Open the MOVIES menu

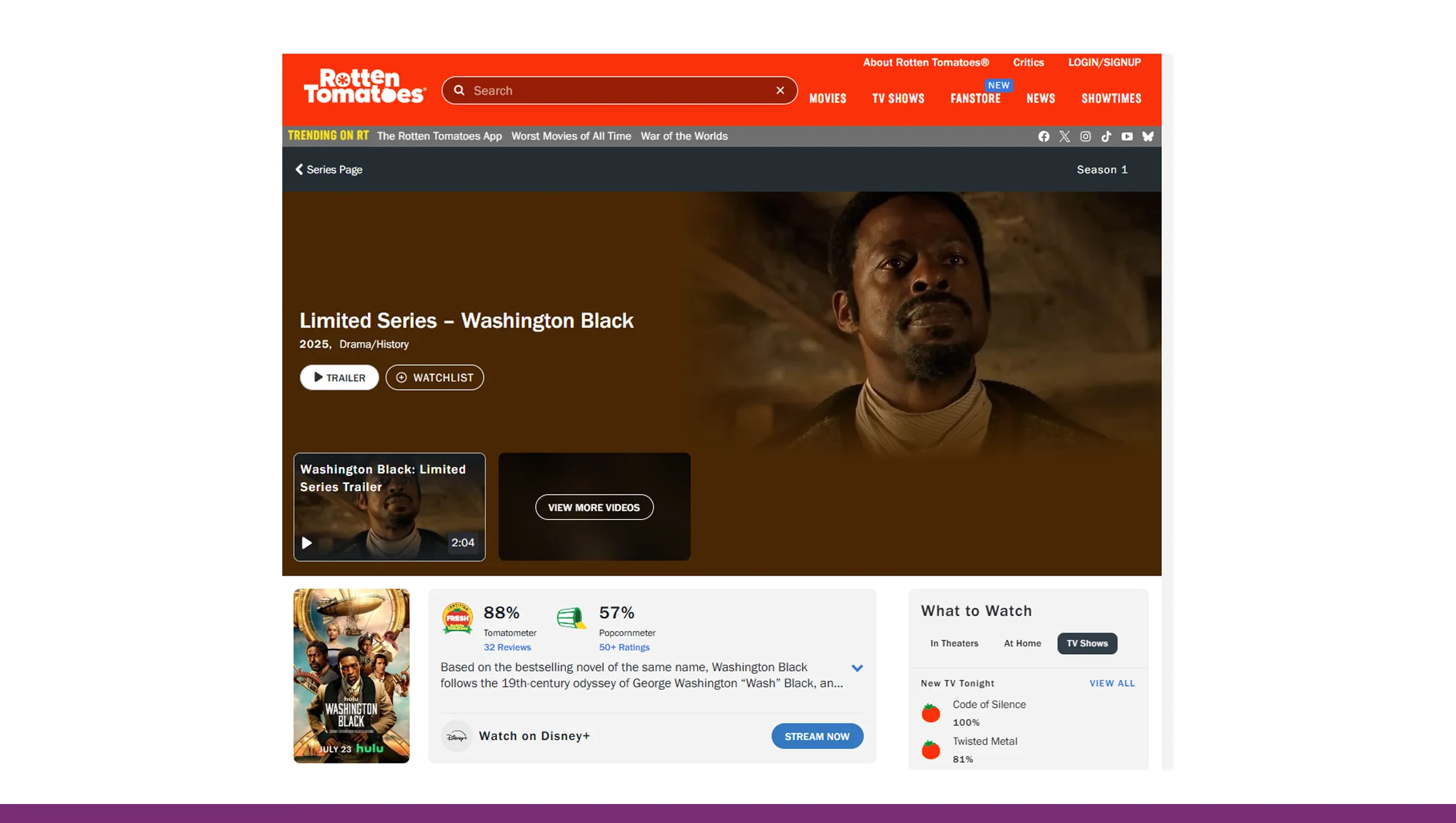pyautogui.click(x=827, y=98)
